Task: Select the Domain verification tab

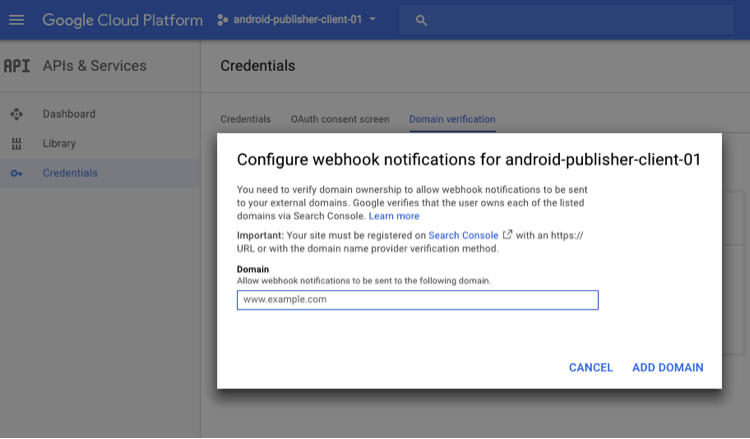Action: point(452,119)
